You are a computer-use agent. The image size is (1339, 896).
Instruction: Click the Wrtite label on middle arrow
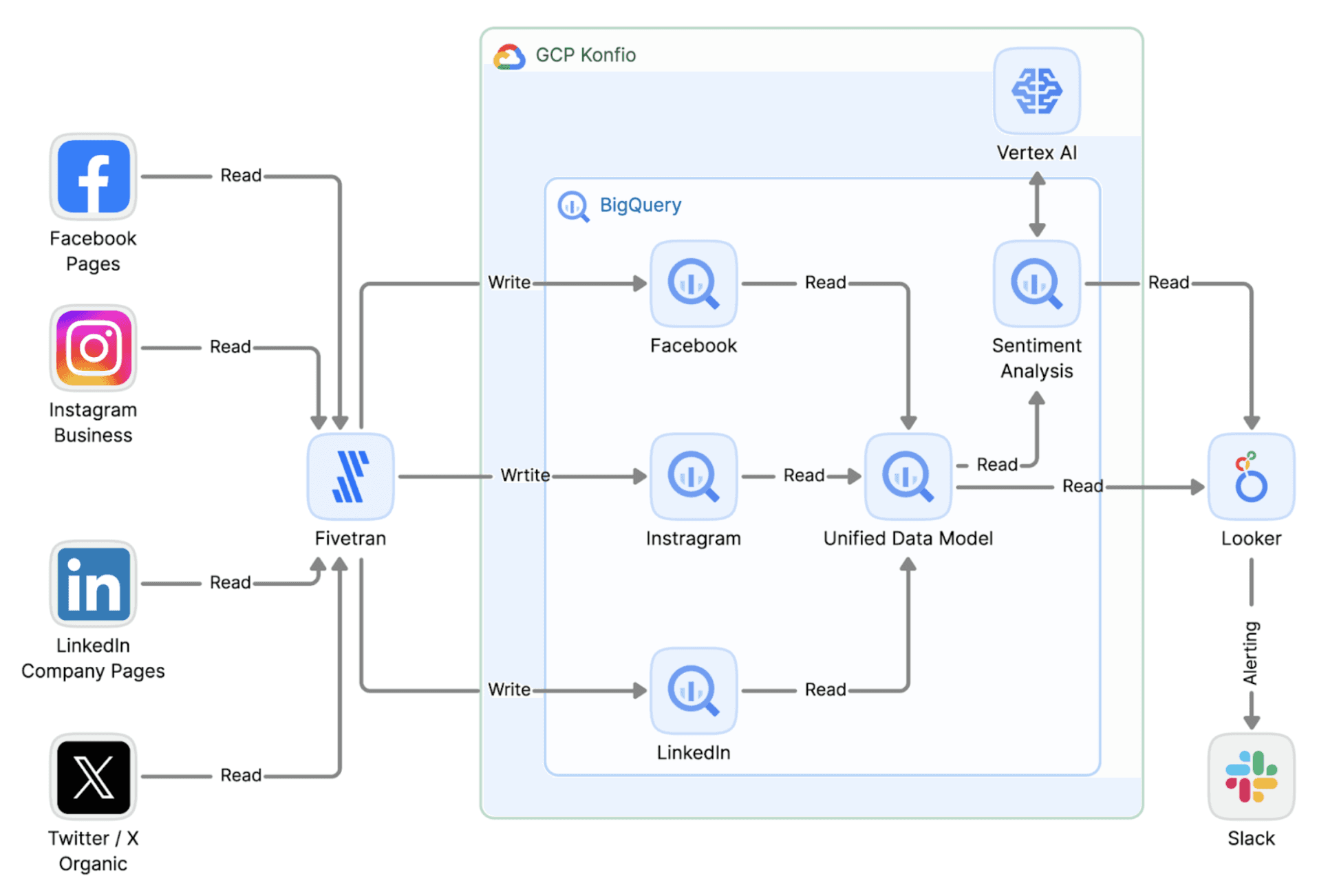pos(525,476)
